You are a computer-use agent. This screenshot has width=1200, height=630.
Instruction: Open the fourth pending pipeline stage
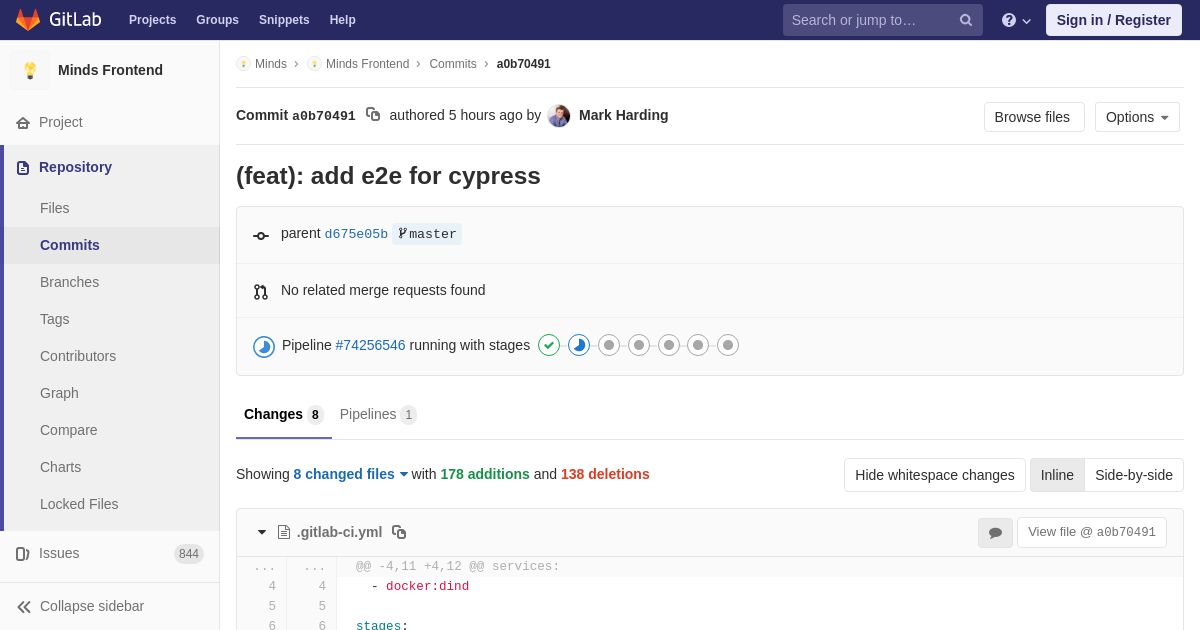point(639,345)
